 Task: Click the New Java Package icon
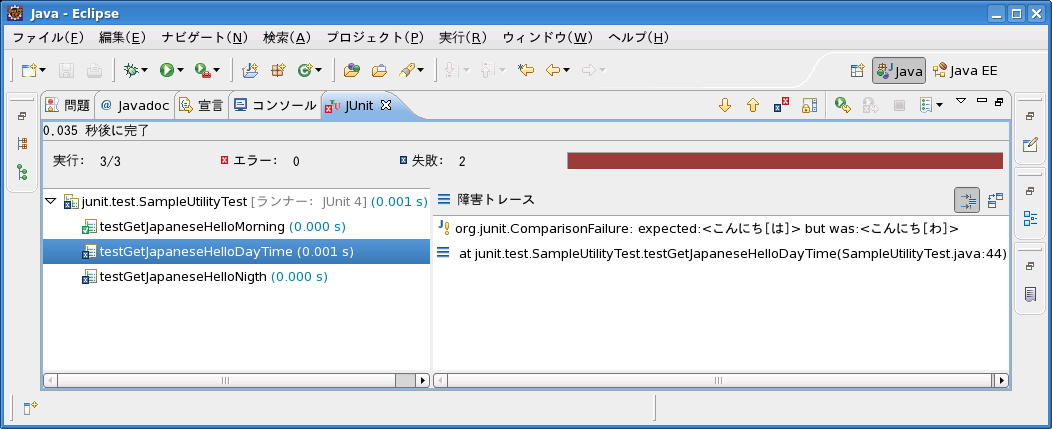278,70
